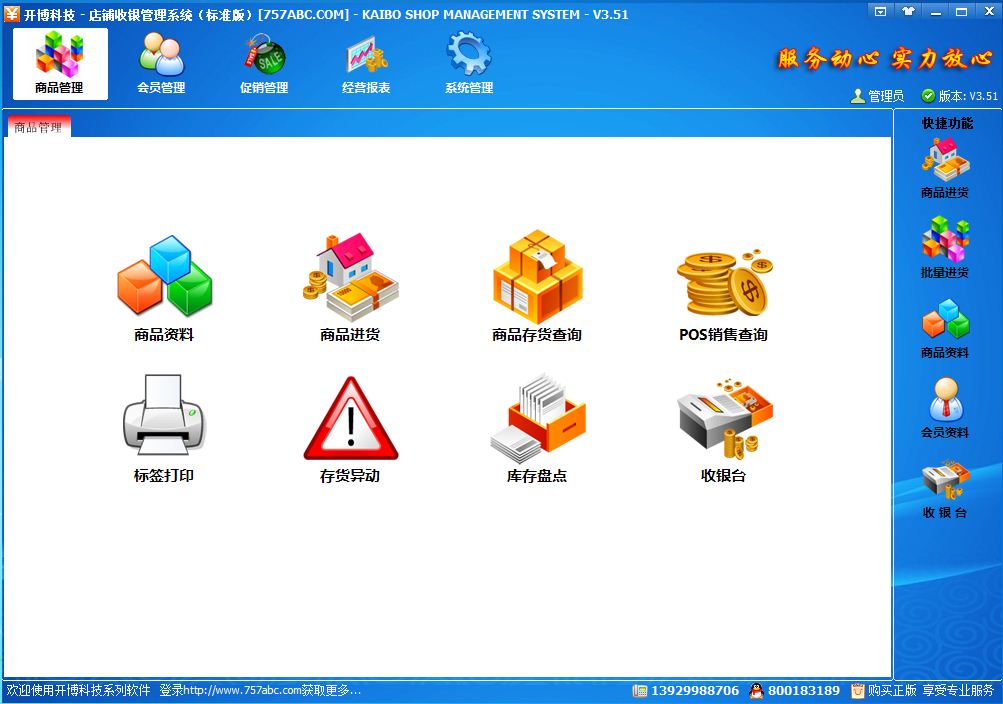
Task: Click 会员资料 shortcut in sidebar
Action: [x=945, y=408]
